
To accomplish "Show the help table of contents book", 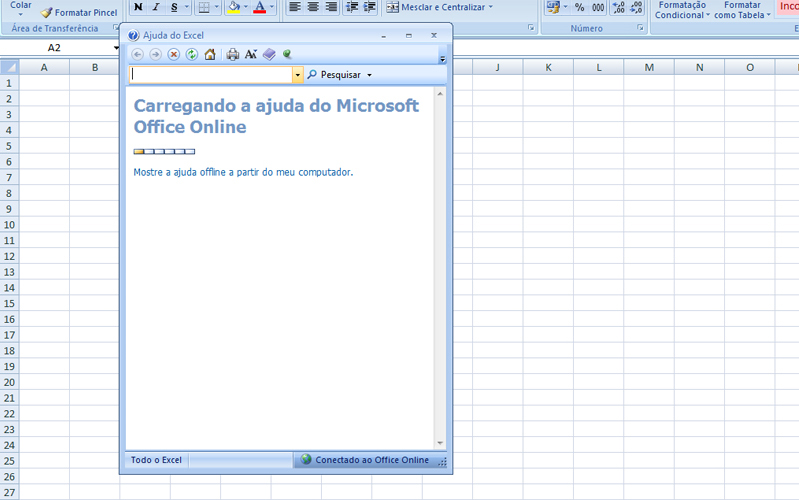I will pyautogui.click(x=269, y=55).
